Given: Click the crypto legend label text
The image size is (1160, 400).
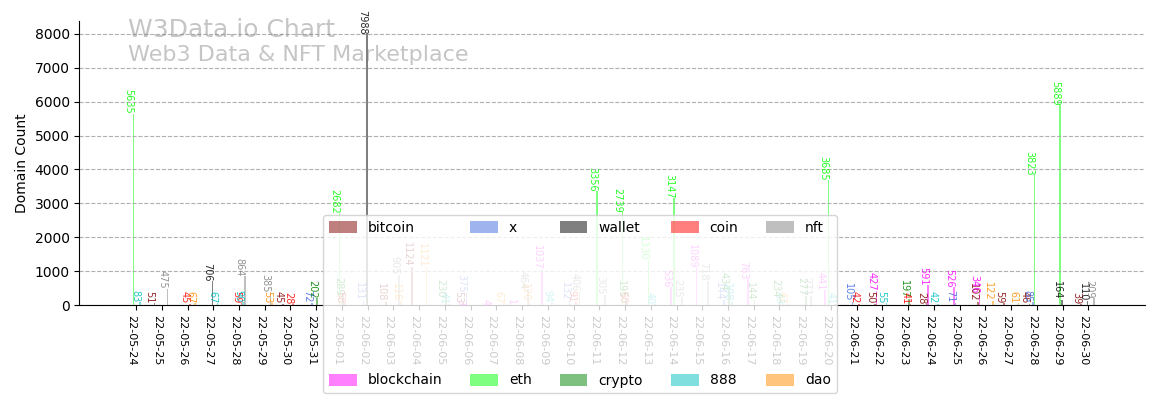Looking at the screenshot, I should point(620,380).
